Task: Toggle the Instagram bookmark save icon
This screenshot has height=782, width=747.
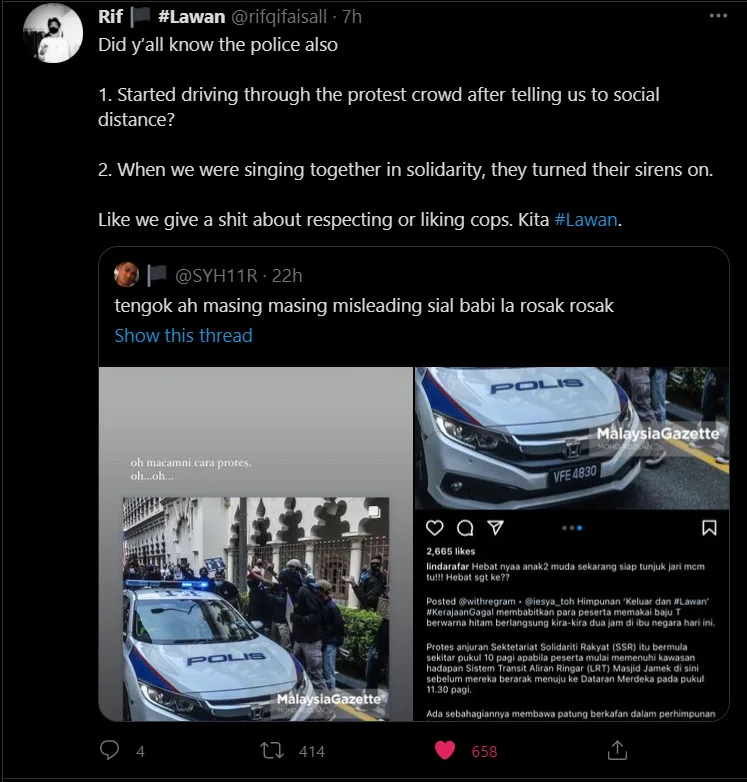Action: (x=709, y=527)
